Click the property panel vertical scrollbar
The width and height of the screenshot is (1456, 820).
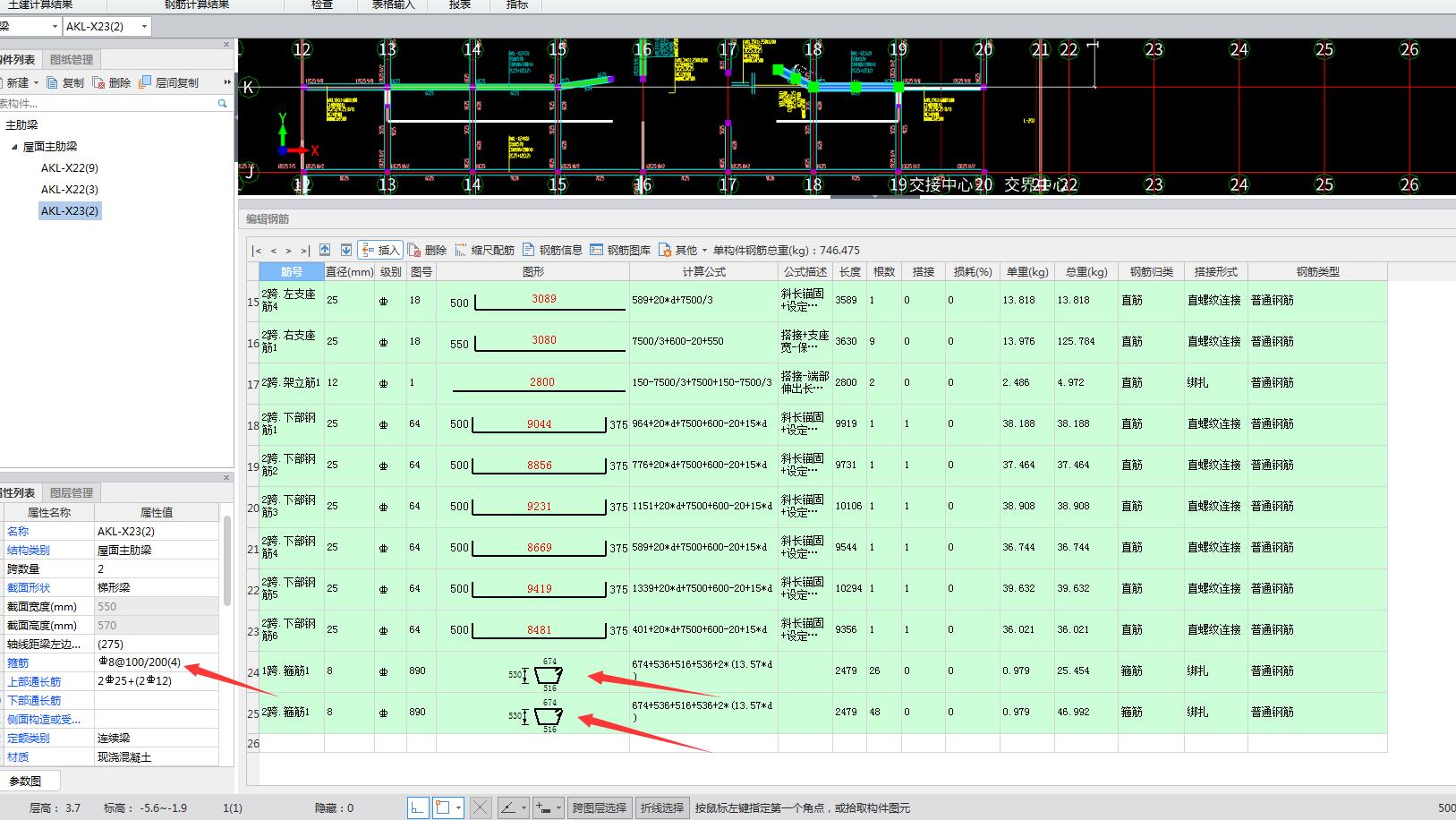point(227,561)
